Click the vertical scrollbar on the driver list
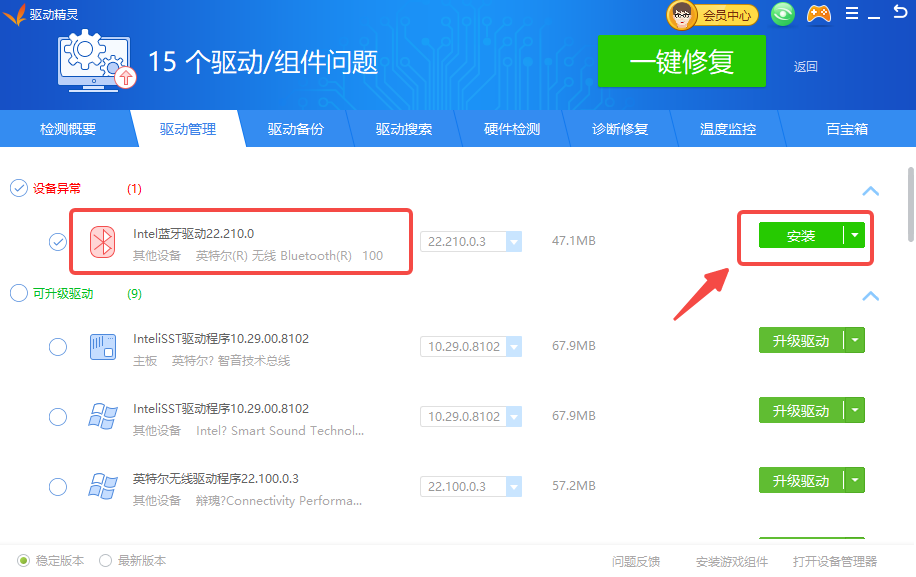 coord(910,205)
